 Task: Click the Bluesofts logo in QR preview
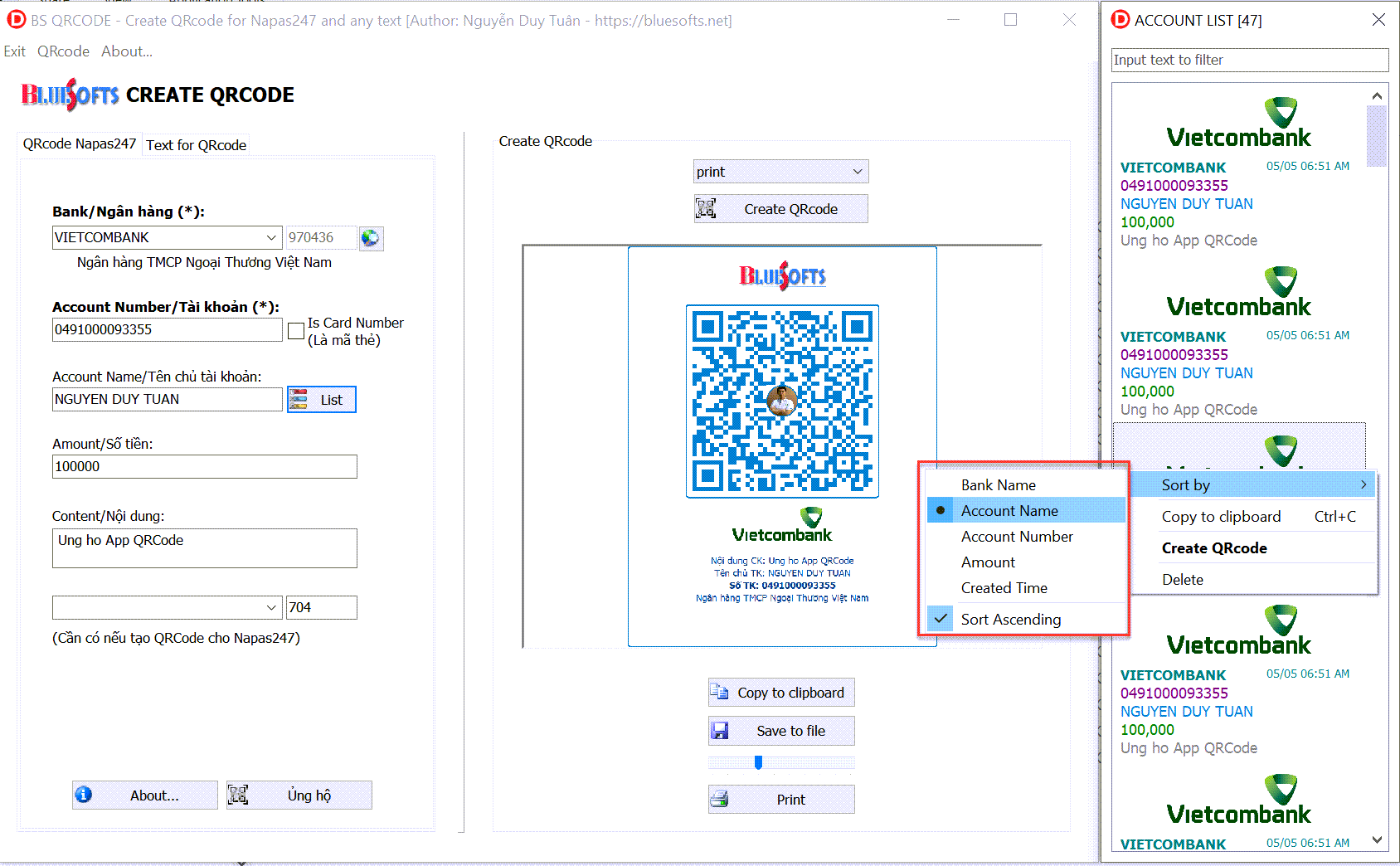click(x=782, y=275)
